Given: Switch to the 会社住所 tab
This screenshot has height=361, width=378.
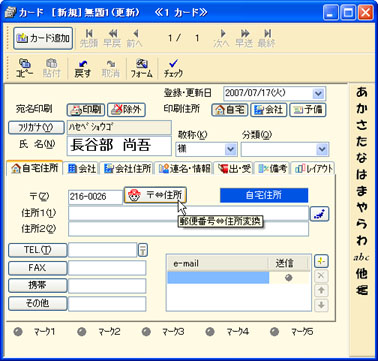Looking at the screenshot, I should (127, 169).
